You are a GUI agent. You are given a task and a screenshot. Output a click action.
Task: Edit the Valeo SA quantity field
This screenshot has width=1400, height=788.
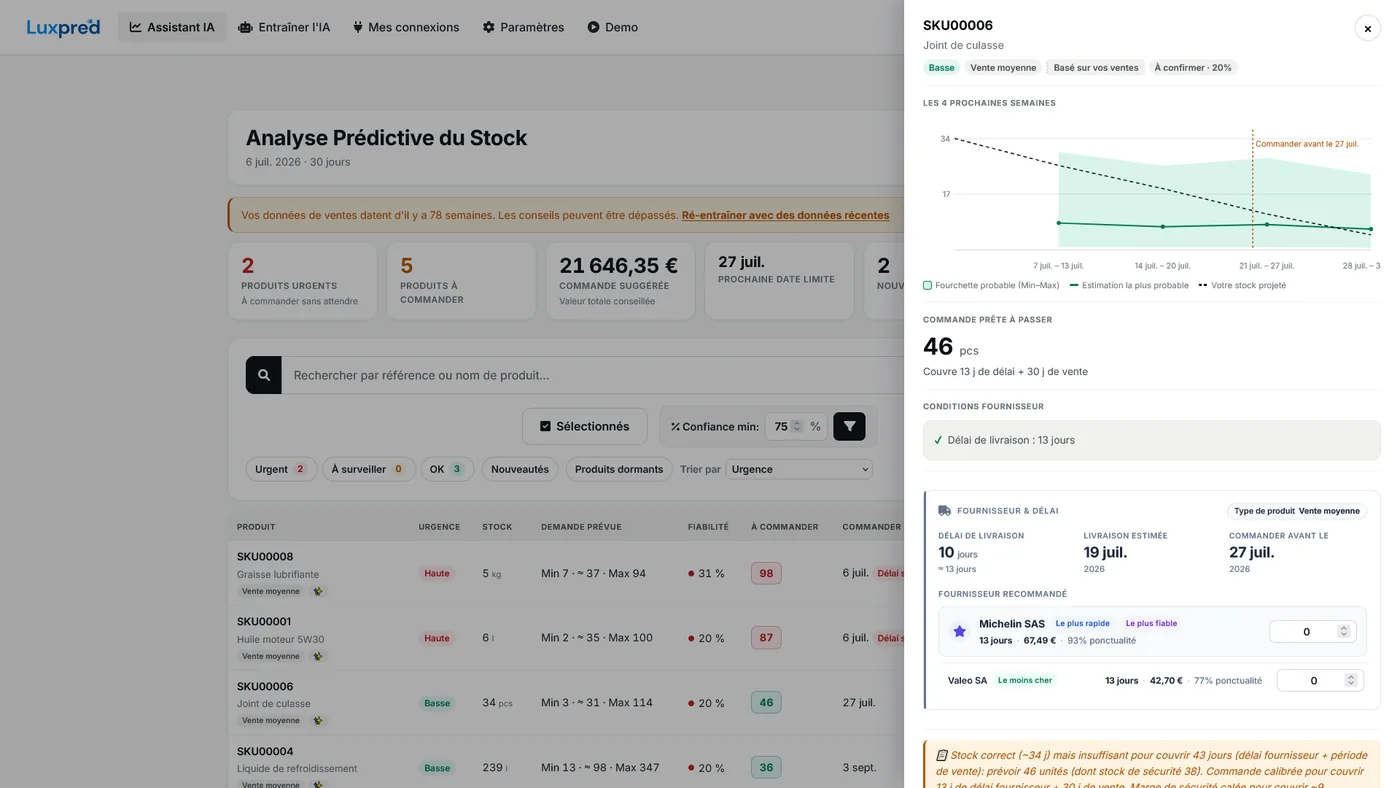[1320, 680]
